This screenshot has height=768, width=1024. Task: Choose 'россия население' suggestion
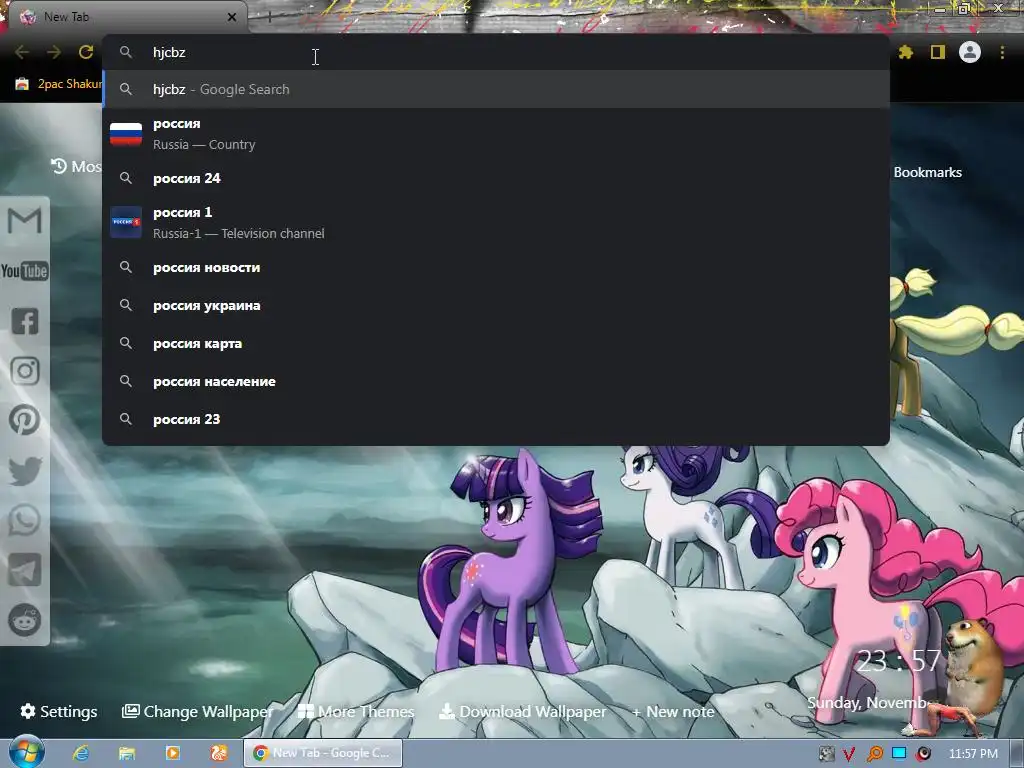[x=496, y=381]
